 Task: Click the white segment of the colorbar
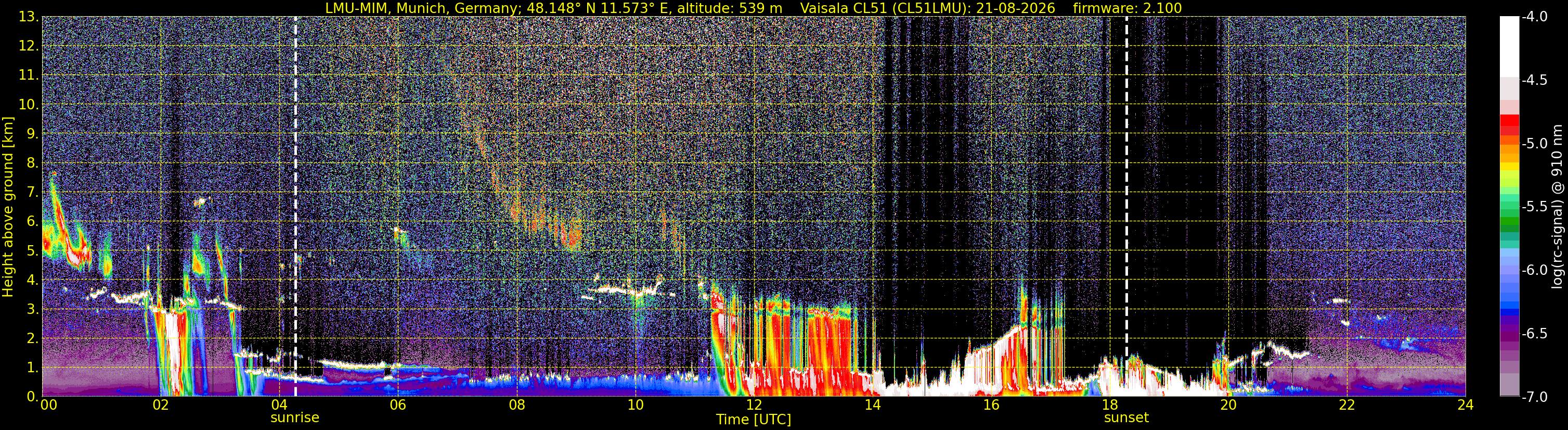pyautogui.click(x=1509, y=46)
